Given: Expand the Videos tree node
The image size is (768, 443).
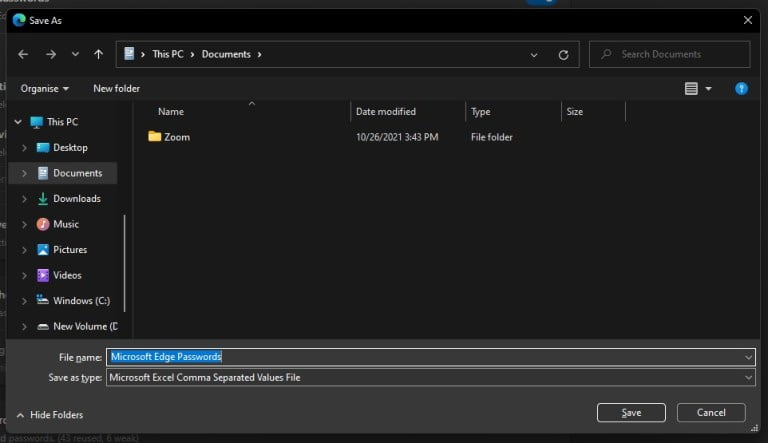Looking at the screenshot, I should tap(24, 275).
